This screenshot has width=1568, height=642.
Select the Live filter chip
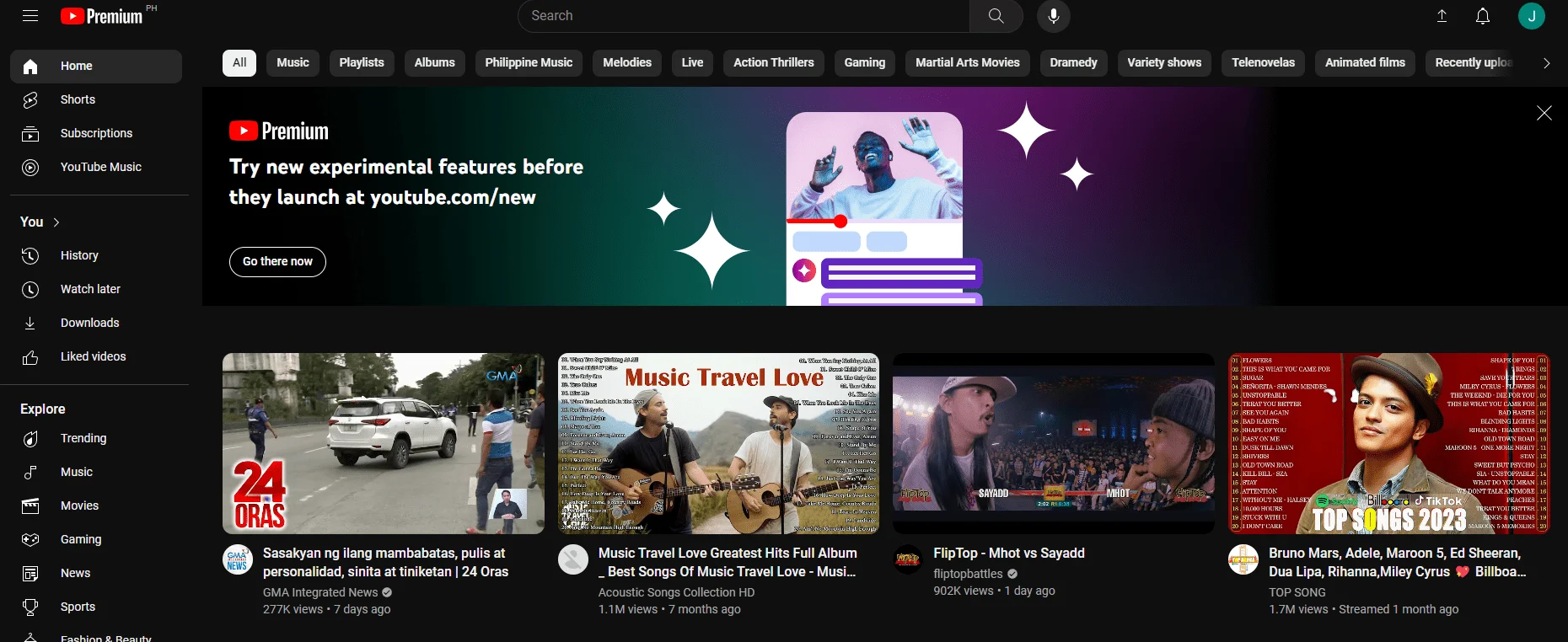pyautogui.click(x=692, y=63)
